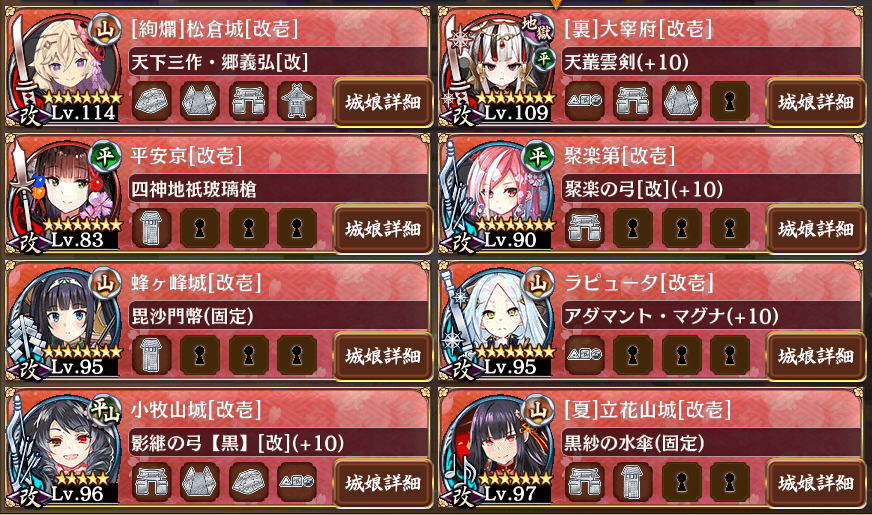Click 城娘詳細 button for 平安京[改壱]
Viewport: 872px width, 515px height.
point(382,229)
